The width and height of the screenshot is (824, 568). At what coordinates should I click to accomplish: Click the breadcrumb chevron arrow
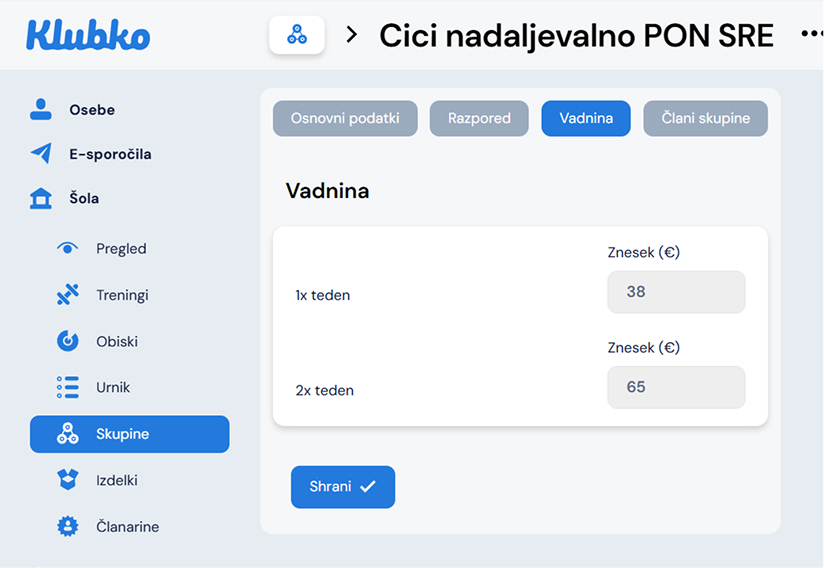351,35
